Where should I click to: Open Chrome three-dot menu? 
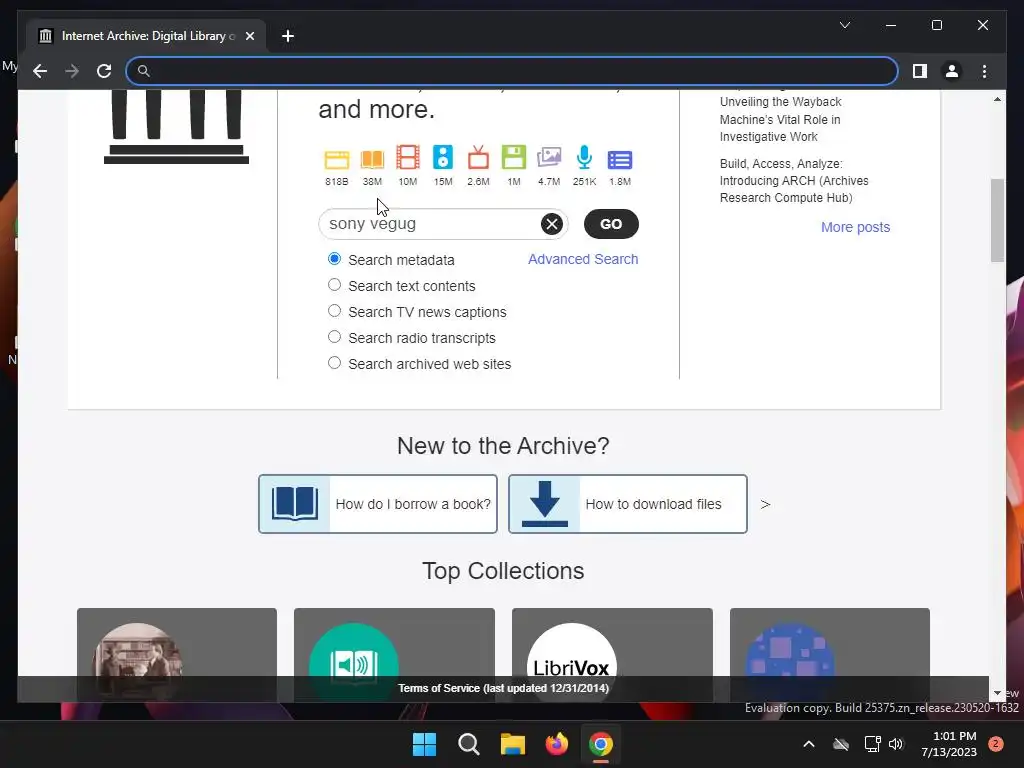click(x=984, y=71)
